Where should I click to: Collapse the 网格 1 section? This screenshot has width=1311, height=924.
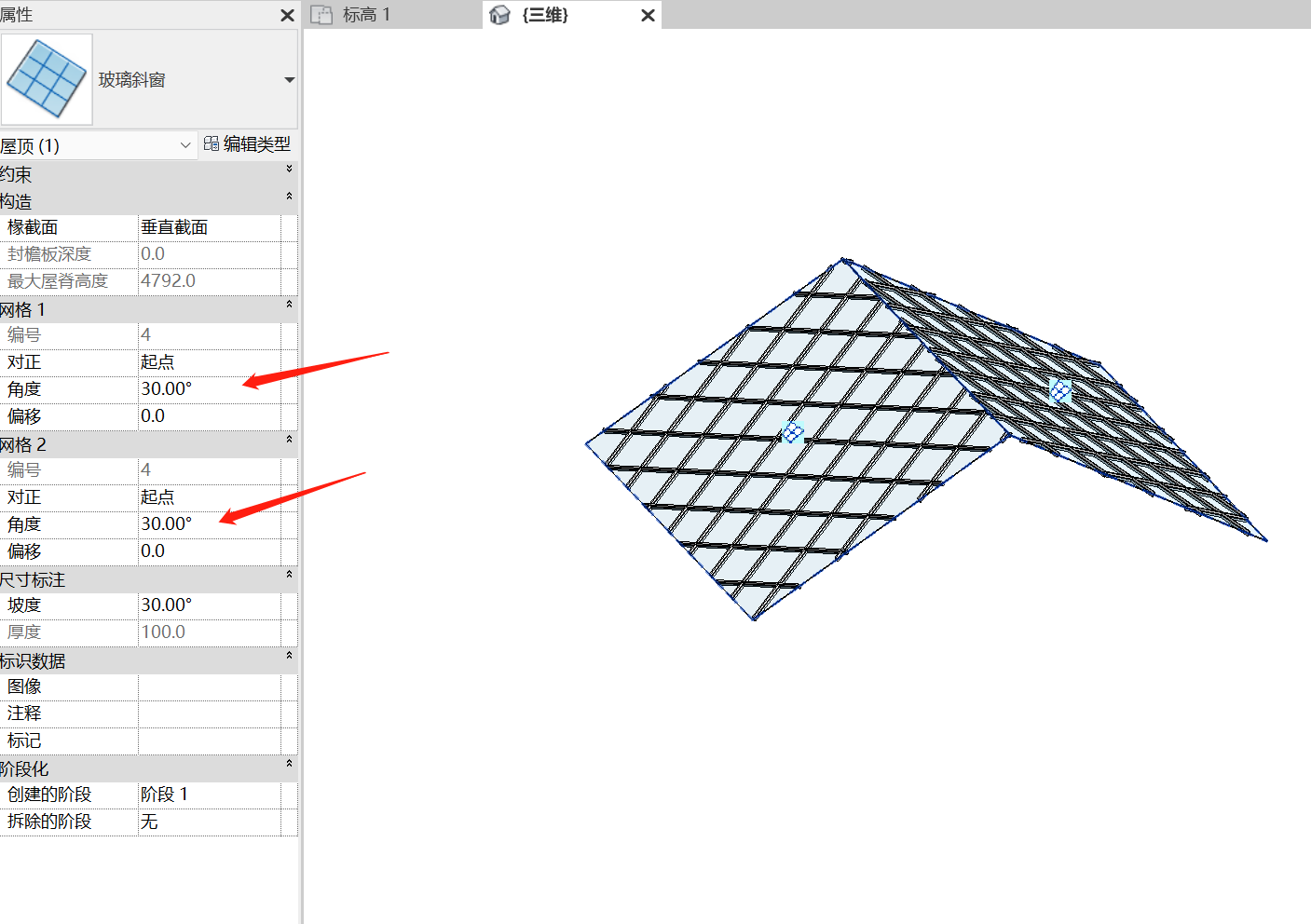[289, 305]
